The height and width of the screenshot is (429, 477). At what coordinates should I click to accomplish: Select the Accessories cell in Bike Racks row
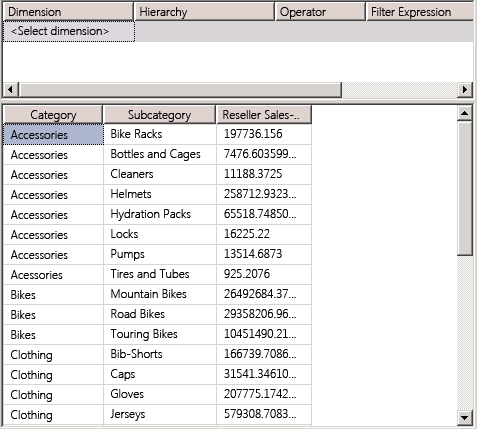coord(53,134)
